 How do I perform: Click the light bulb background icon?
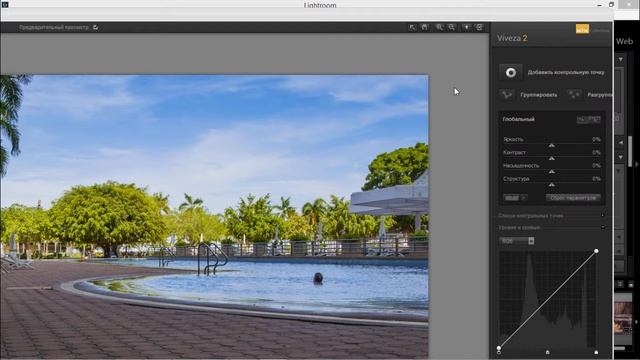pyautogui.click(x=467, y=27)
